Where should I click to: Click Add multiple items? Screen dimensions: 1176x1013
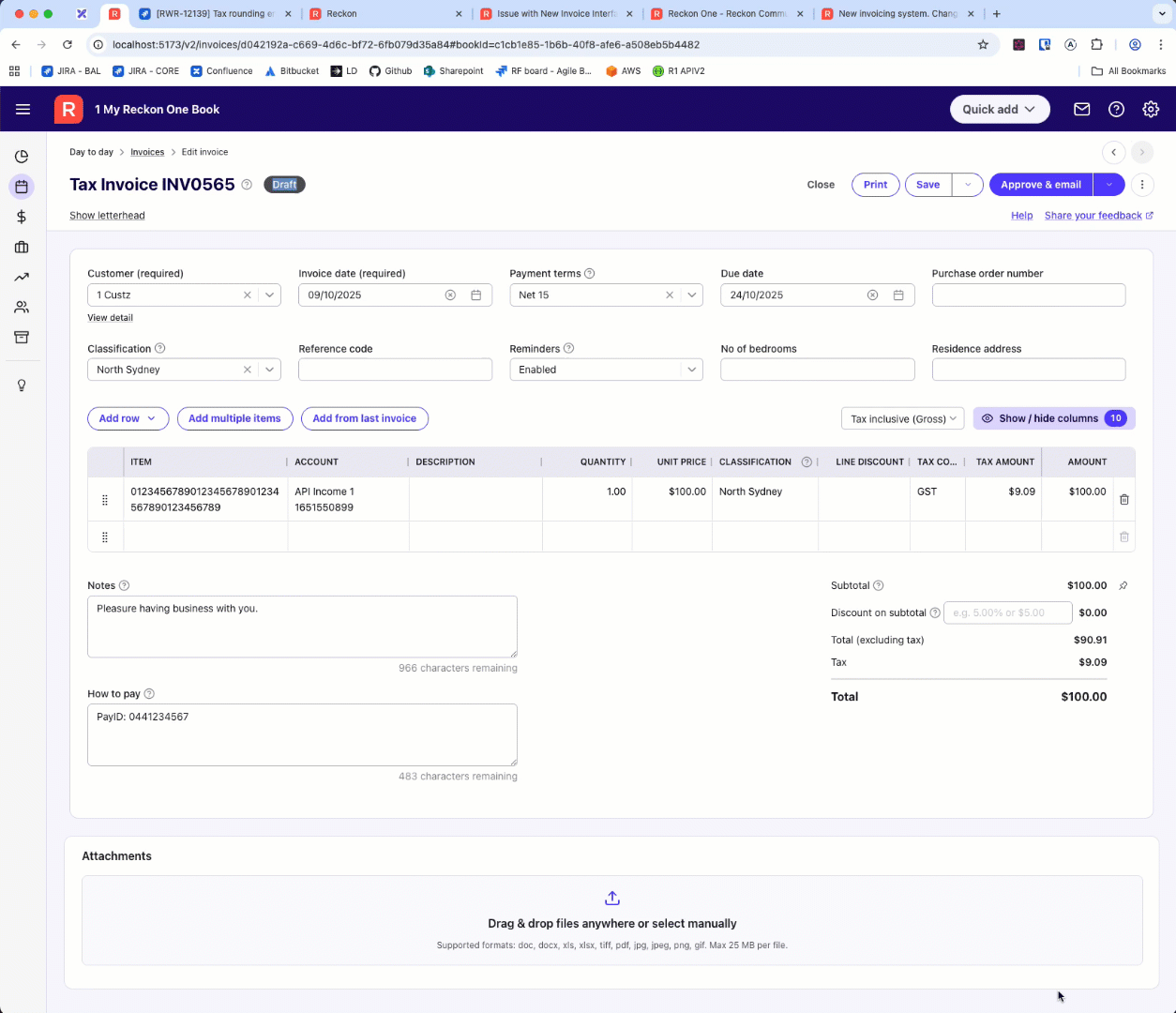(x=234, y=418)
